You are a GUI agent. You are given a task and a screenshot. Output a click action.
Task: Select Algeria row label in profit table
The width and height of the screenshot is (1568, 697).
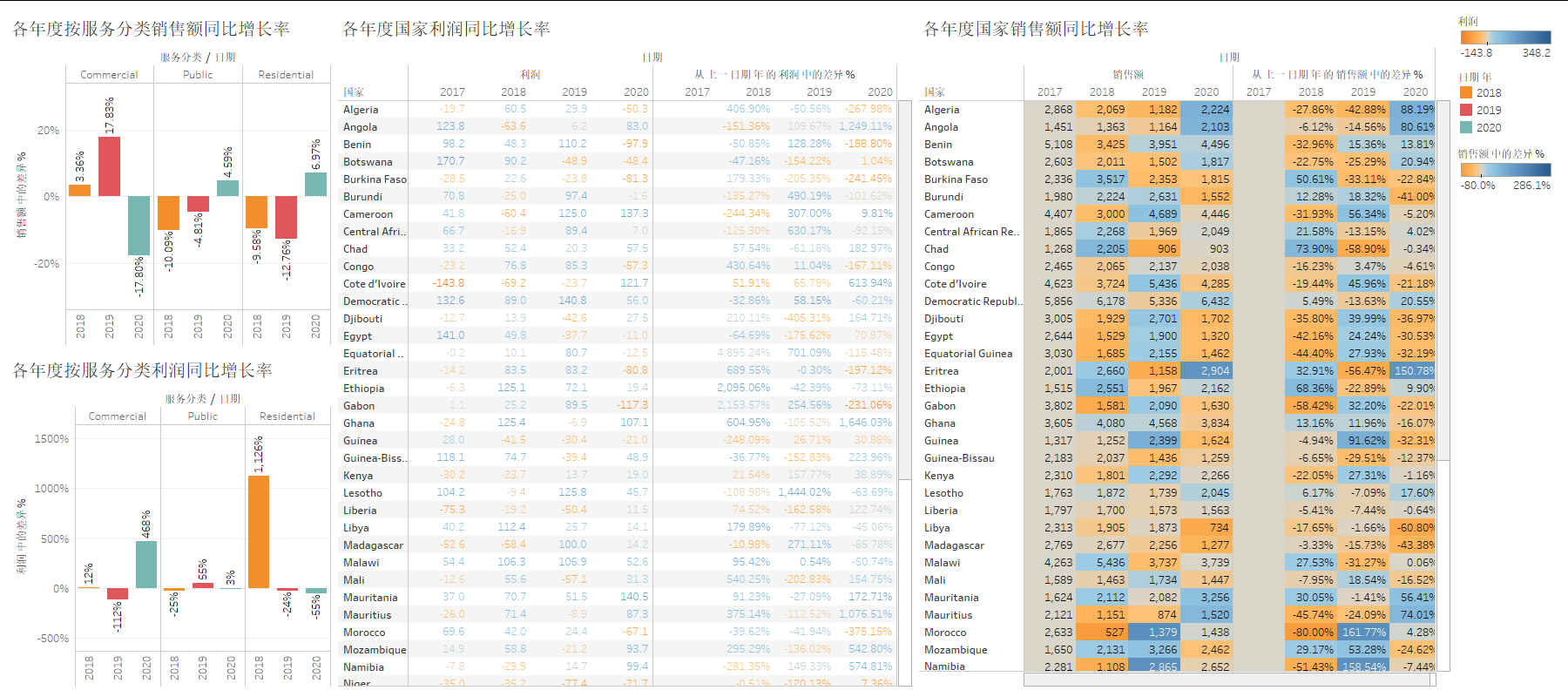tap(361, 110)
